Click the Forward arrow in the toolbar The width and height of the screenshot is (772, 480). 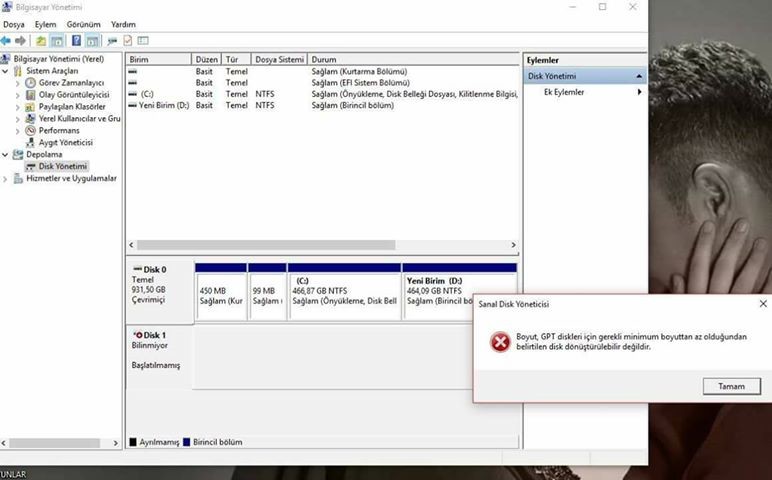(x=21, y=41)
